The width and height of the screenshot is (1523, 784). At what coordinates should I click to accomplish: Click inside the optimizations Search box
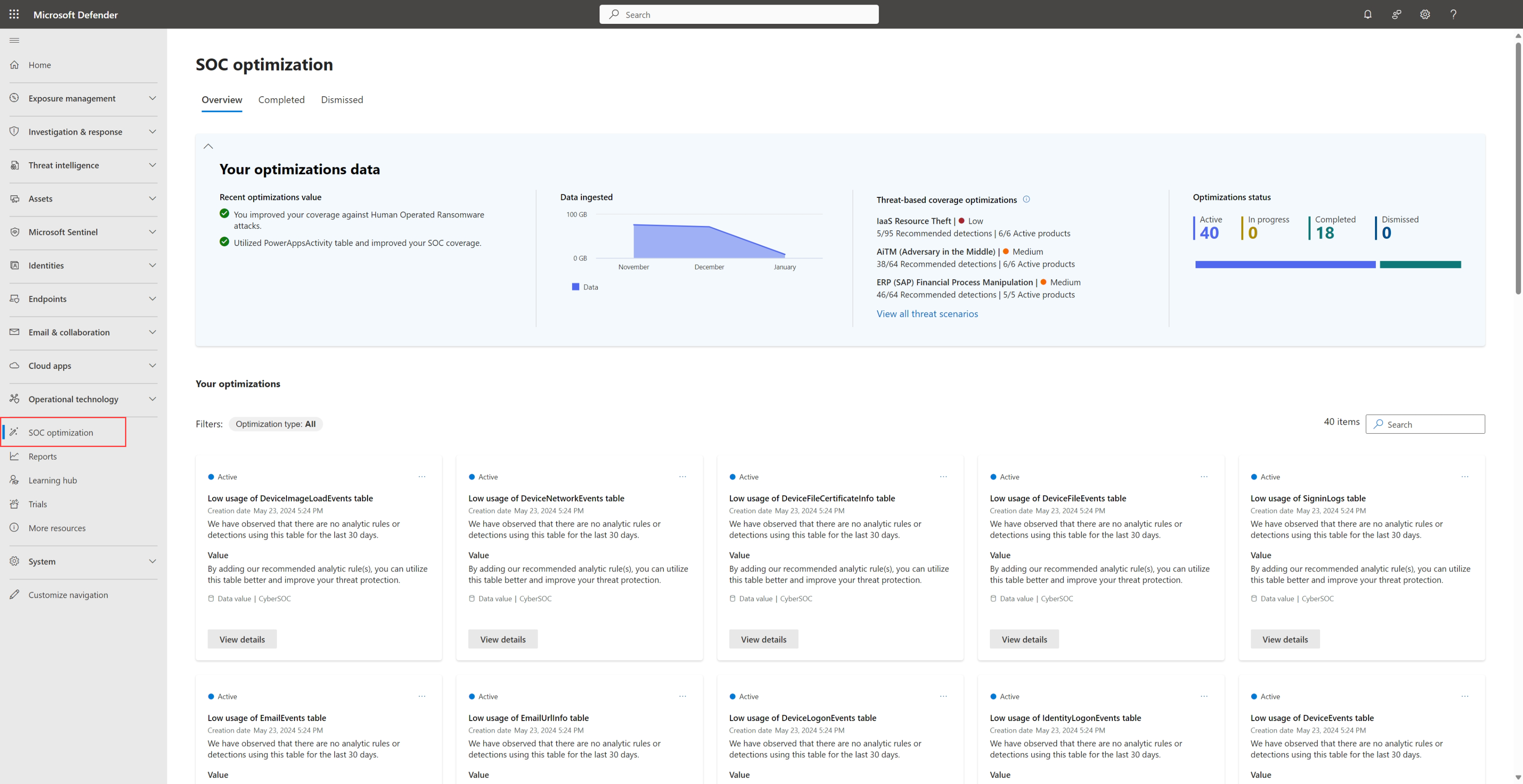(1426, 424)
